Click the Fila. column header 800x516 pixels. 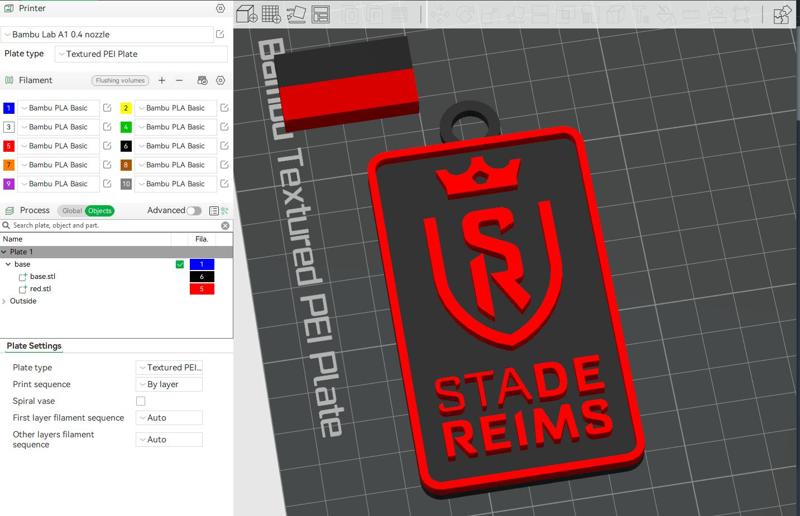[x=202, y=239]
